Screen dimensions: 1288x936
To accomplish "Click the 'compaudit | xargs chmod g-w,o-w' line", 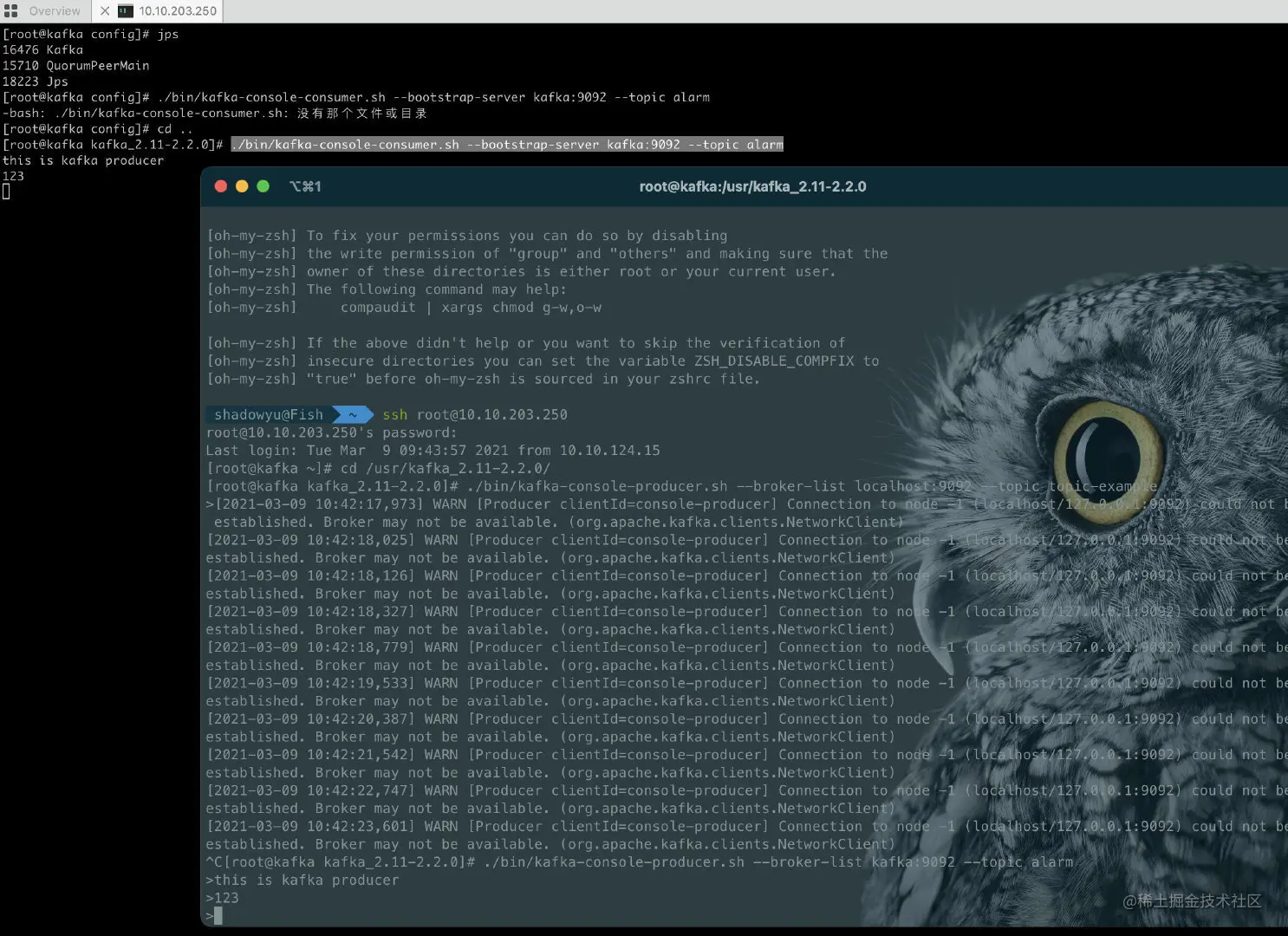I will (404, 307).
